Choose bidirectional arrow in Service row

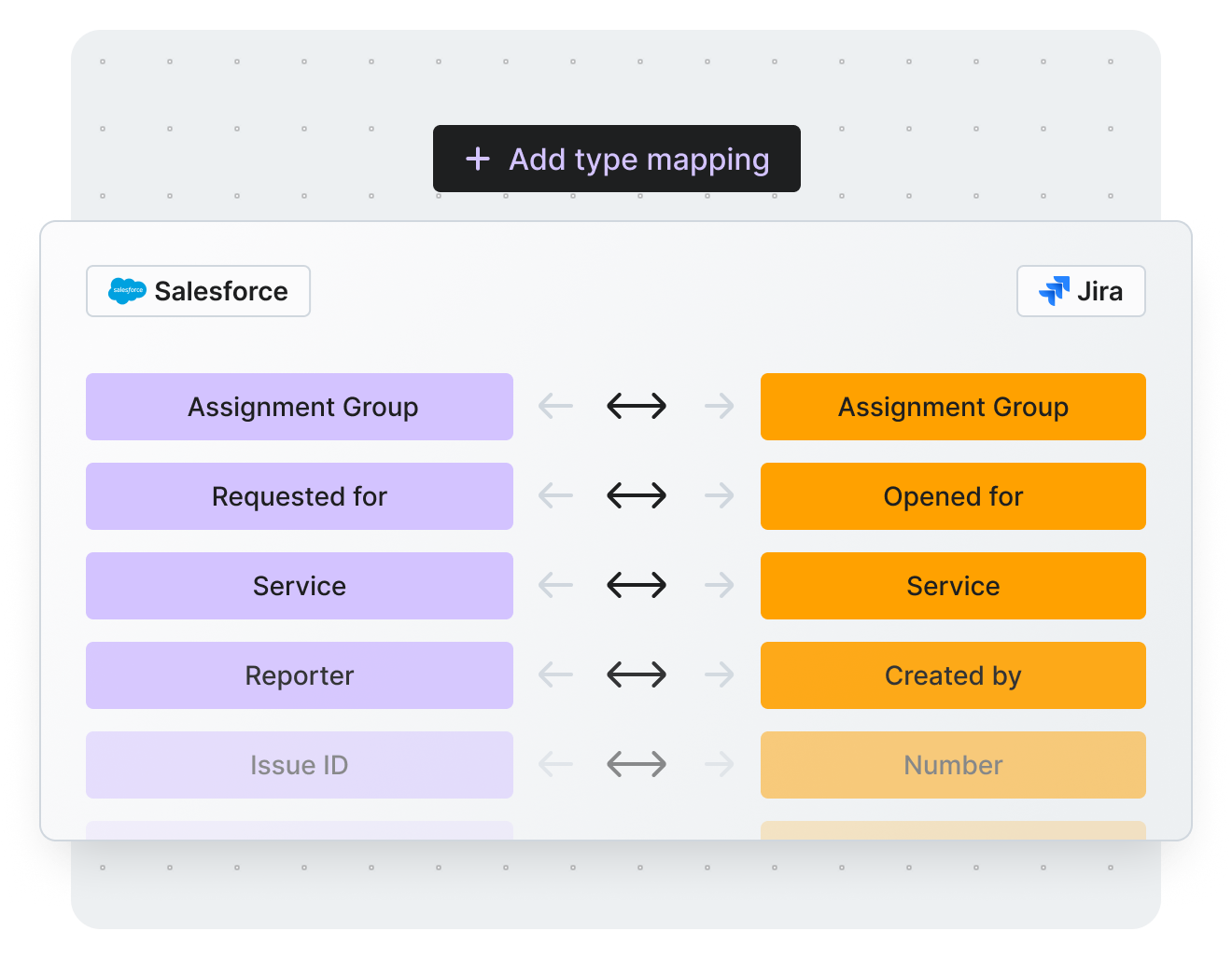coord(637,585)
